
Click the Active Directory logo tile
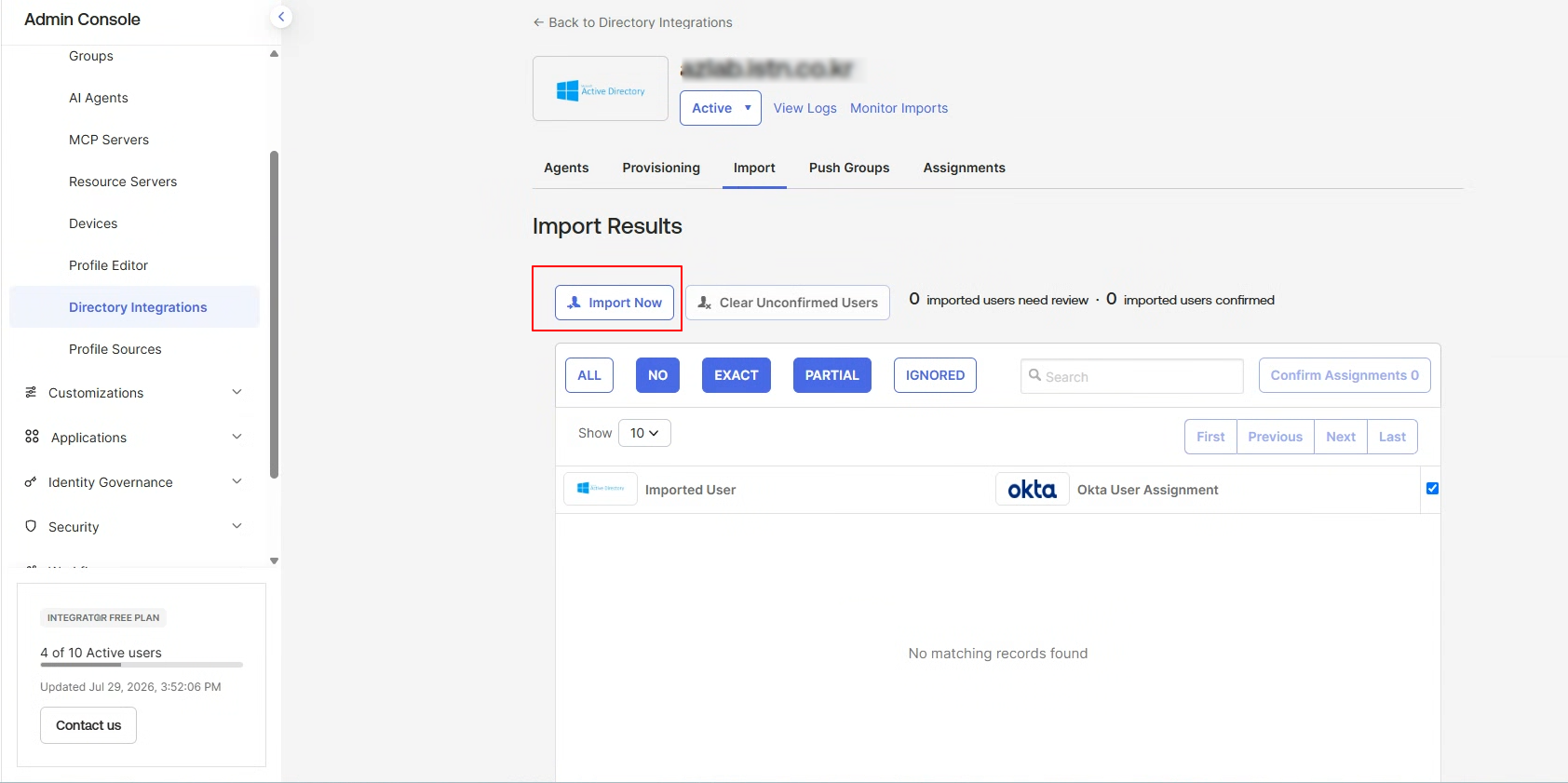[601, 88]
